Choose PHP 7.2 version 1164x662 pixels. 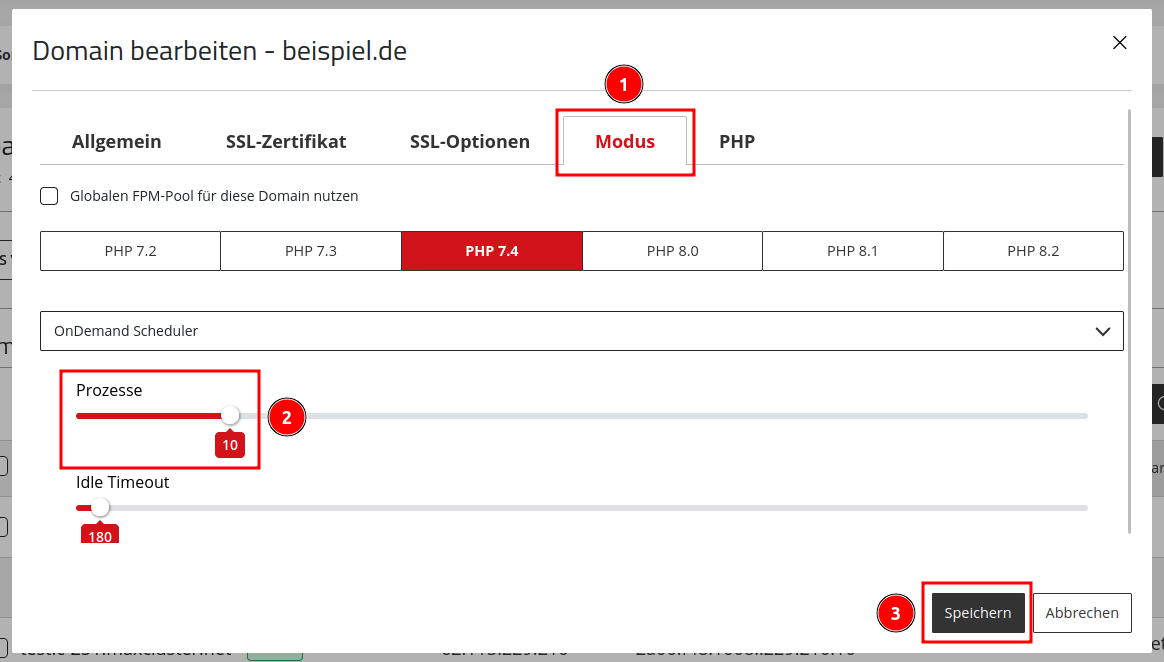click(131, 251)
